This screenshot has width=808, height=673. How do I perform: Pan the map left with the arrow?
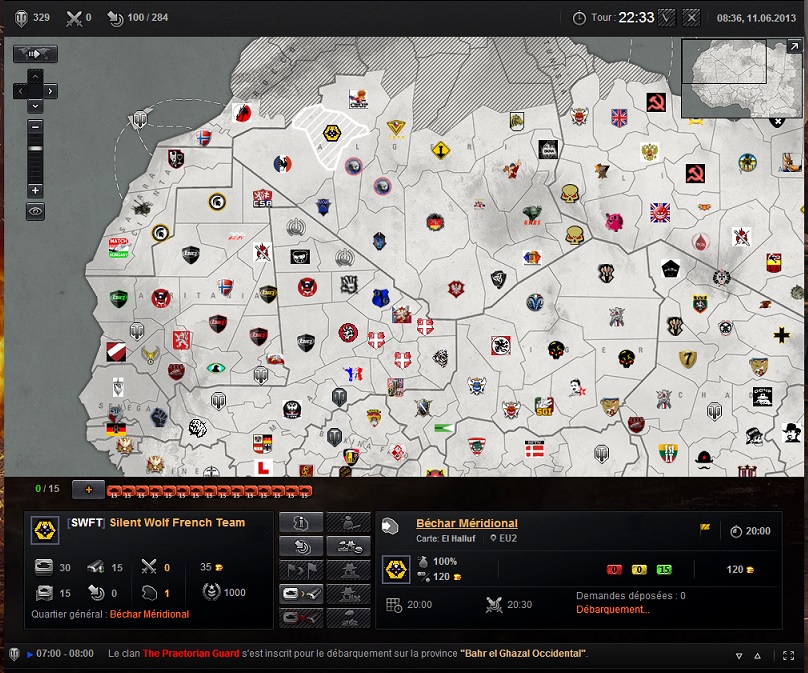(20, 91)
